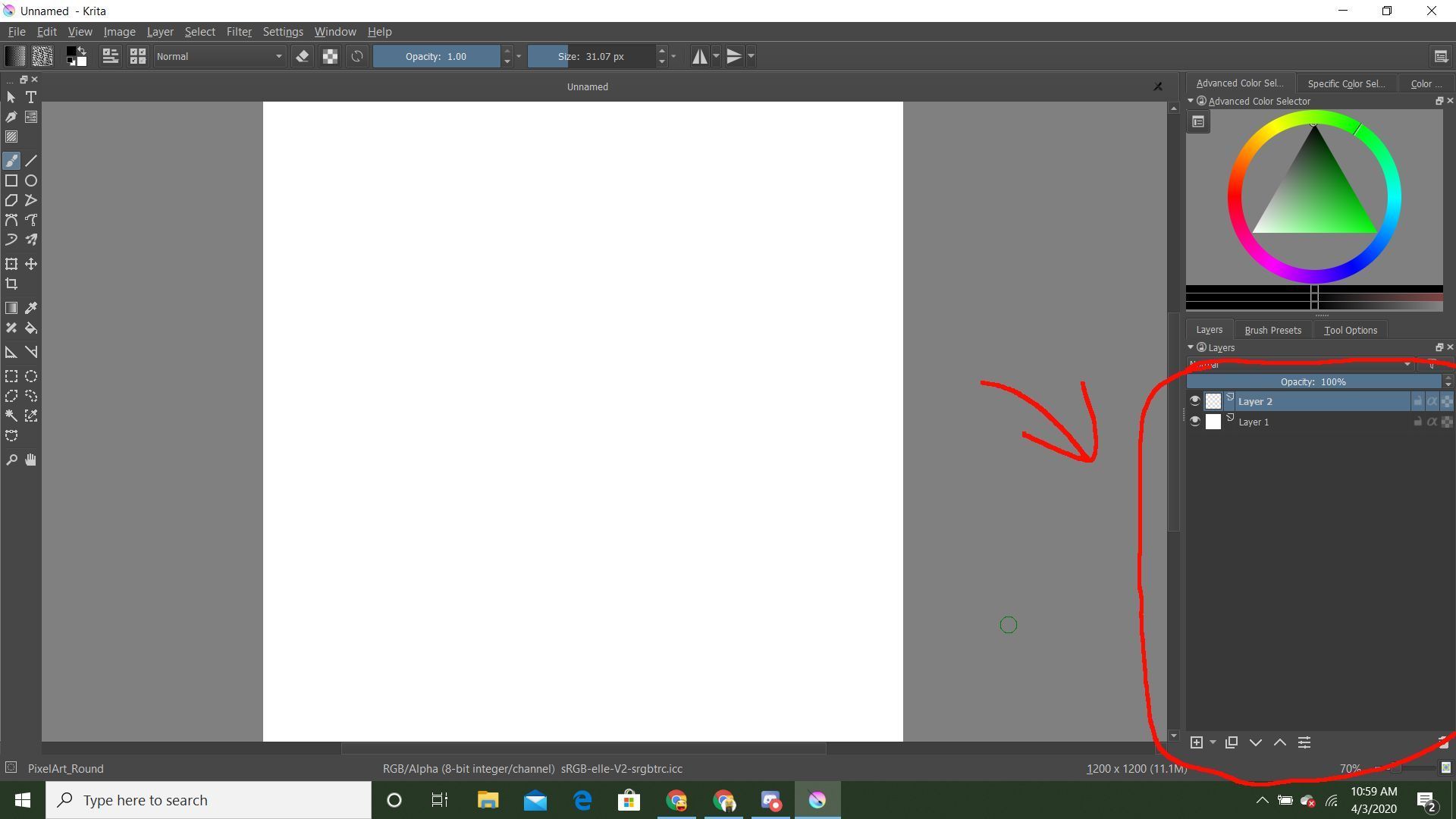Hide Layer 1 with its visibility eye
Image resolution: width=1456 pixels, height=819 pixels.
pyautogui.click(x=1195, y=422)
